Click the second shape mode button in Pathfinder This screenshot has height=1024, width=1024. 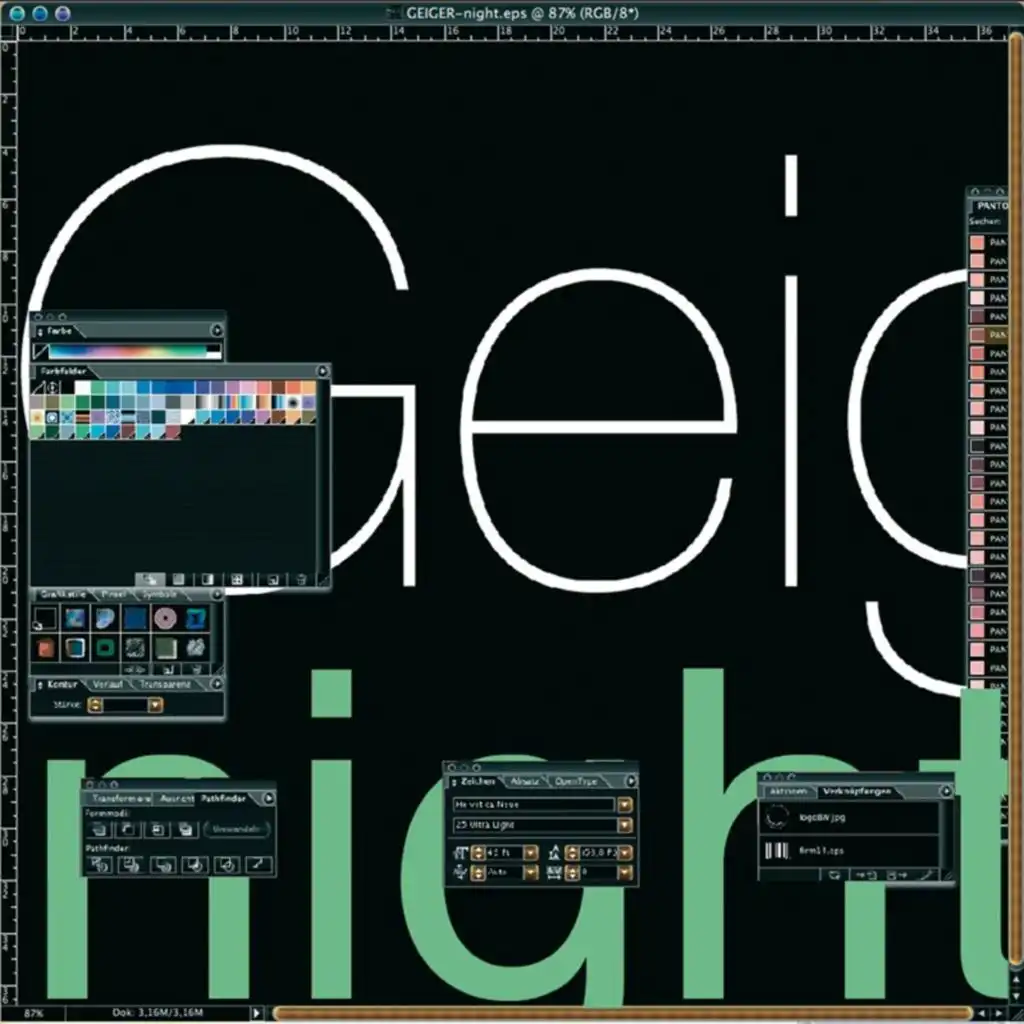(x=128, y=829)
